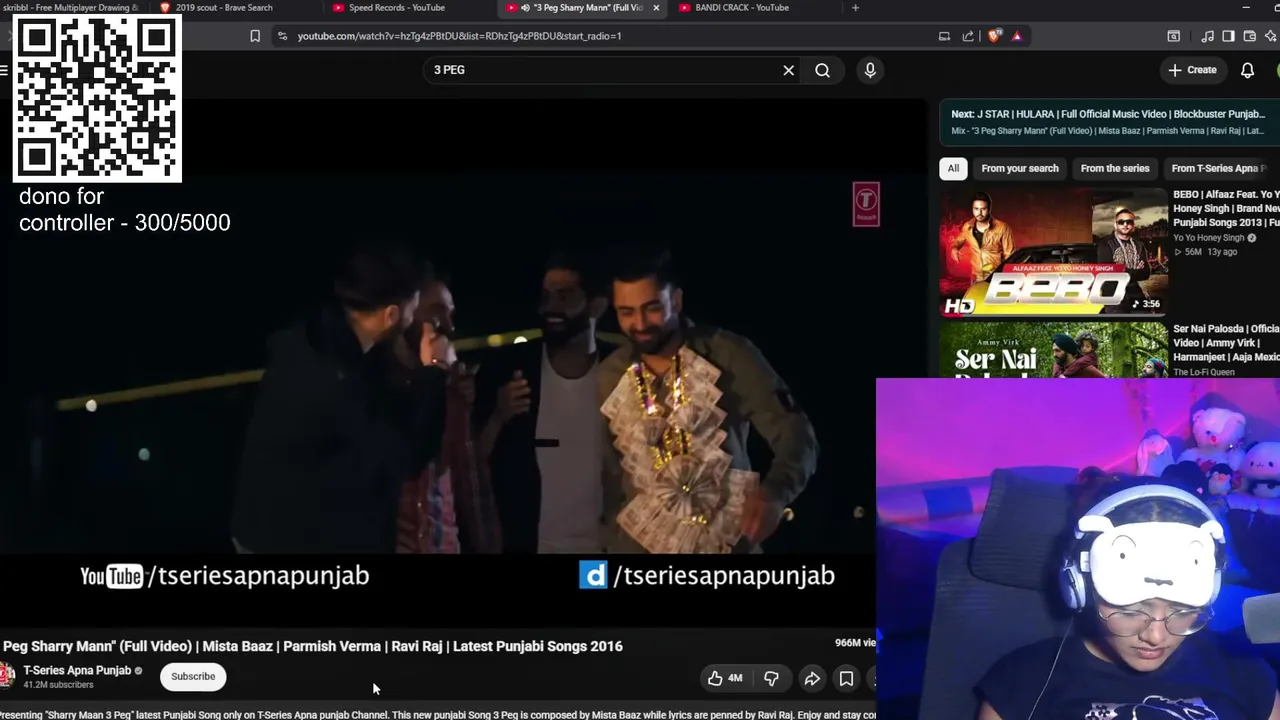
Task: Dislike the 3 Peg video
Action: tap(771, 678)
